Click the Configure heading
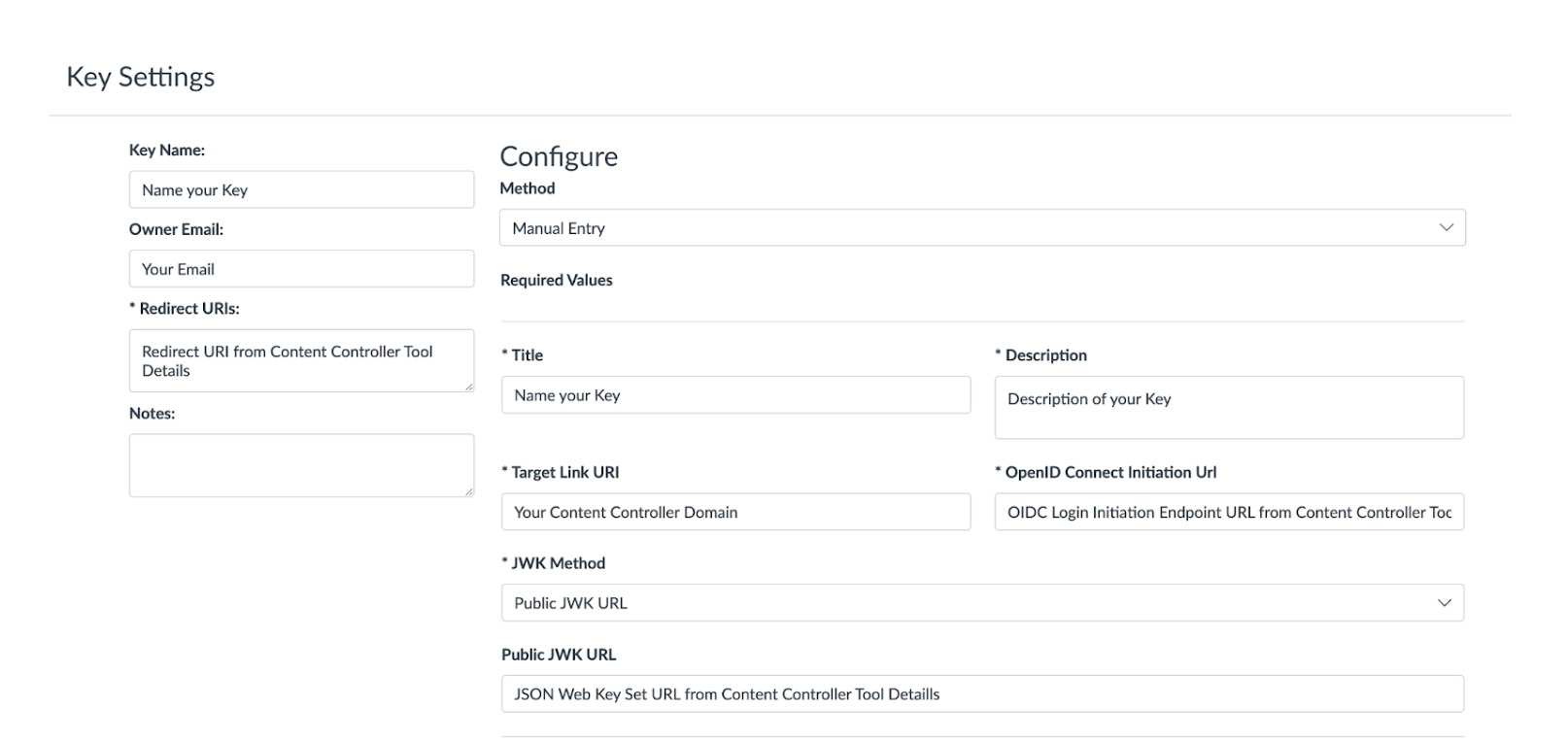Screen dimensions: 1568x742 [559, 156]
